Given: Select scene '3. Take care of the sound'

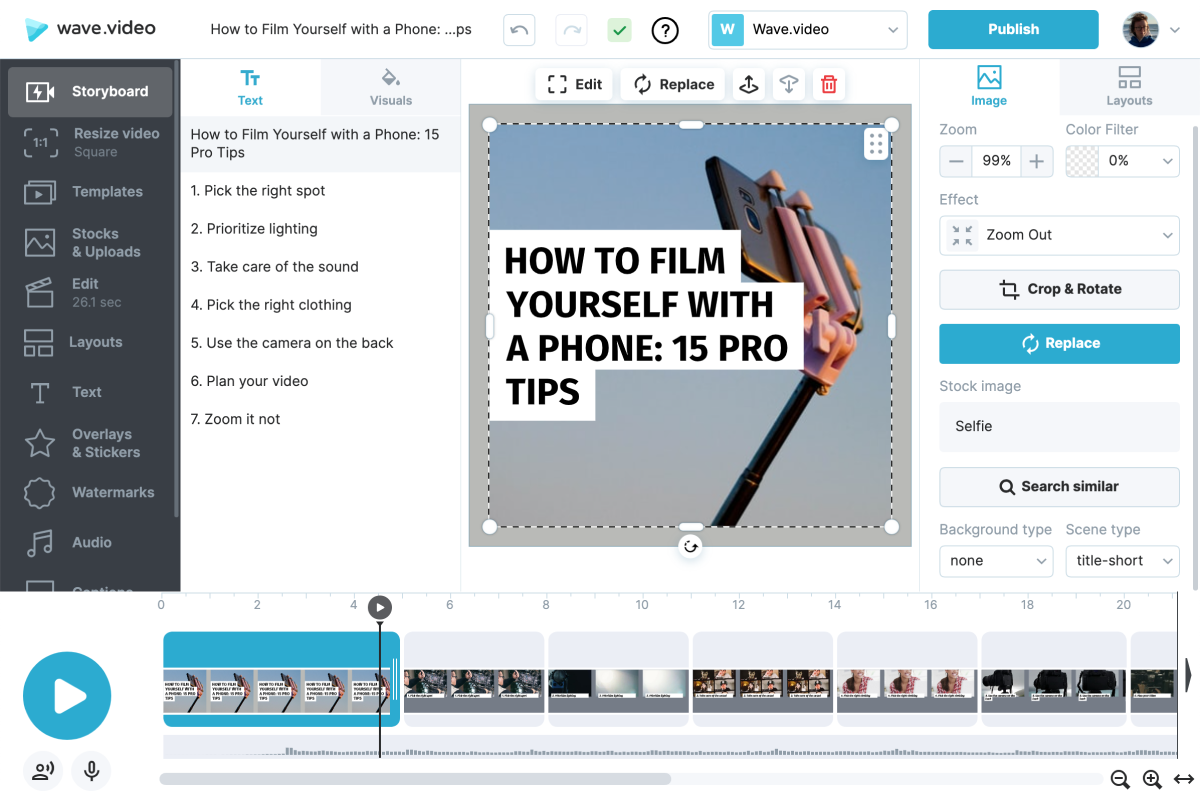Looking at the screenshot, I should tap(320, 267).
